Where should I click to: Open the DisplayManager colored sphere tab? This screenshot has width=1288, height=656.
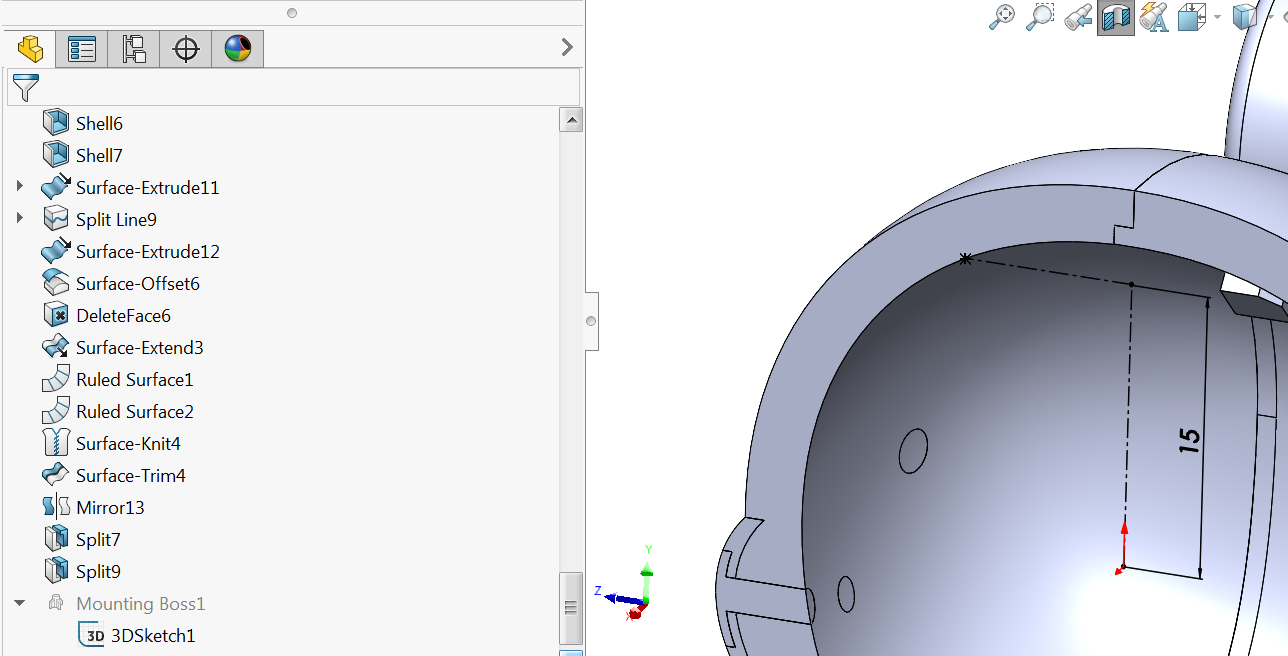tap(237, 48)
